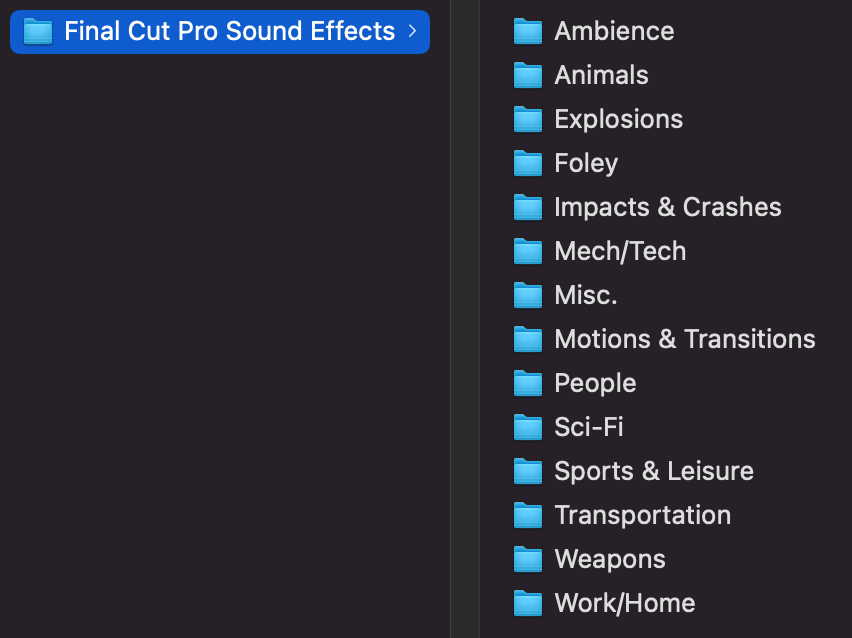Choose the Sports & Leisure folder name
Screen dimensions: 852x638
653,472
